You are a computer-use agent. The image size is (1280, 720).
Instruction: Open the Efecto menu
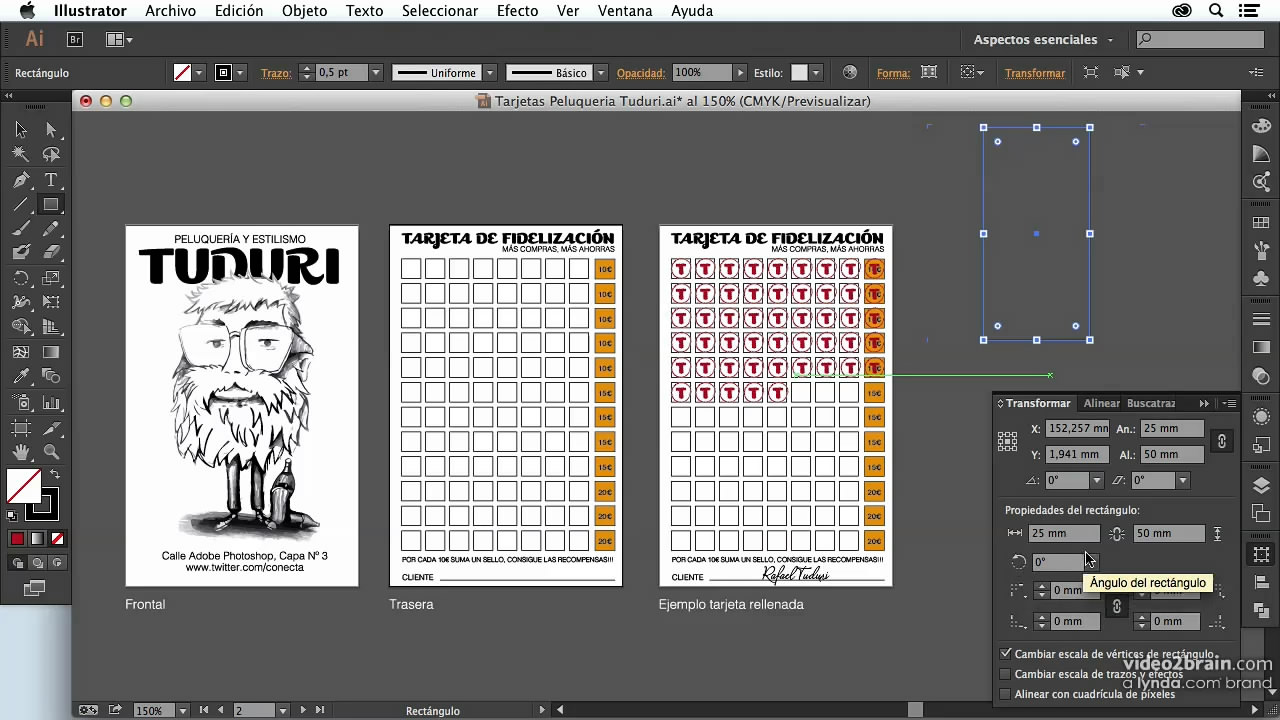pyautogui.click(x=518, y=11)
